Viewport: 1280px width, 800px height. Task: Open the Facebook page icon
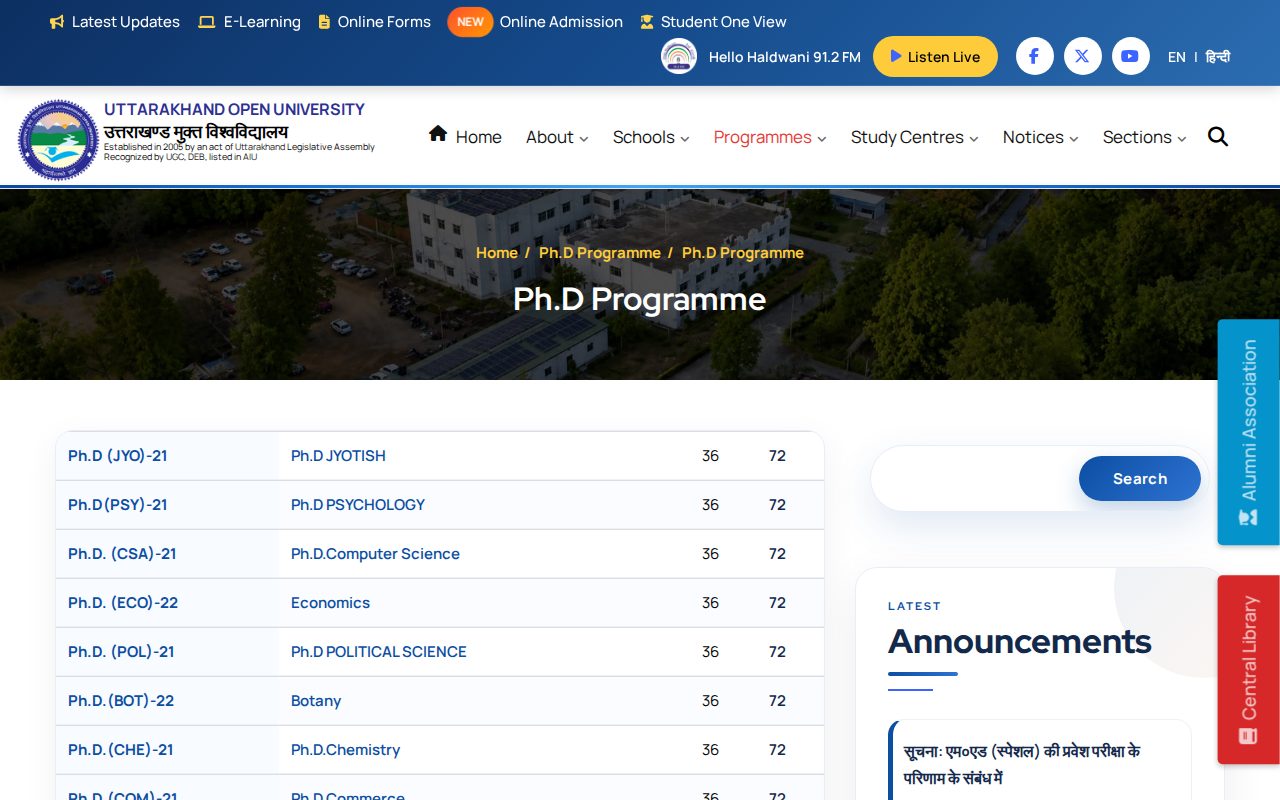click(x=1034, y=56)
